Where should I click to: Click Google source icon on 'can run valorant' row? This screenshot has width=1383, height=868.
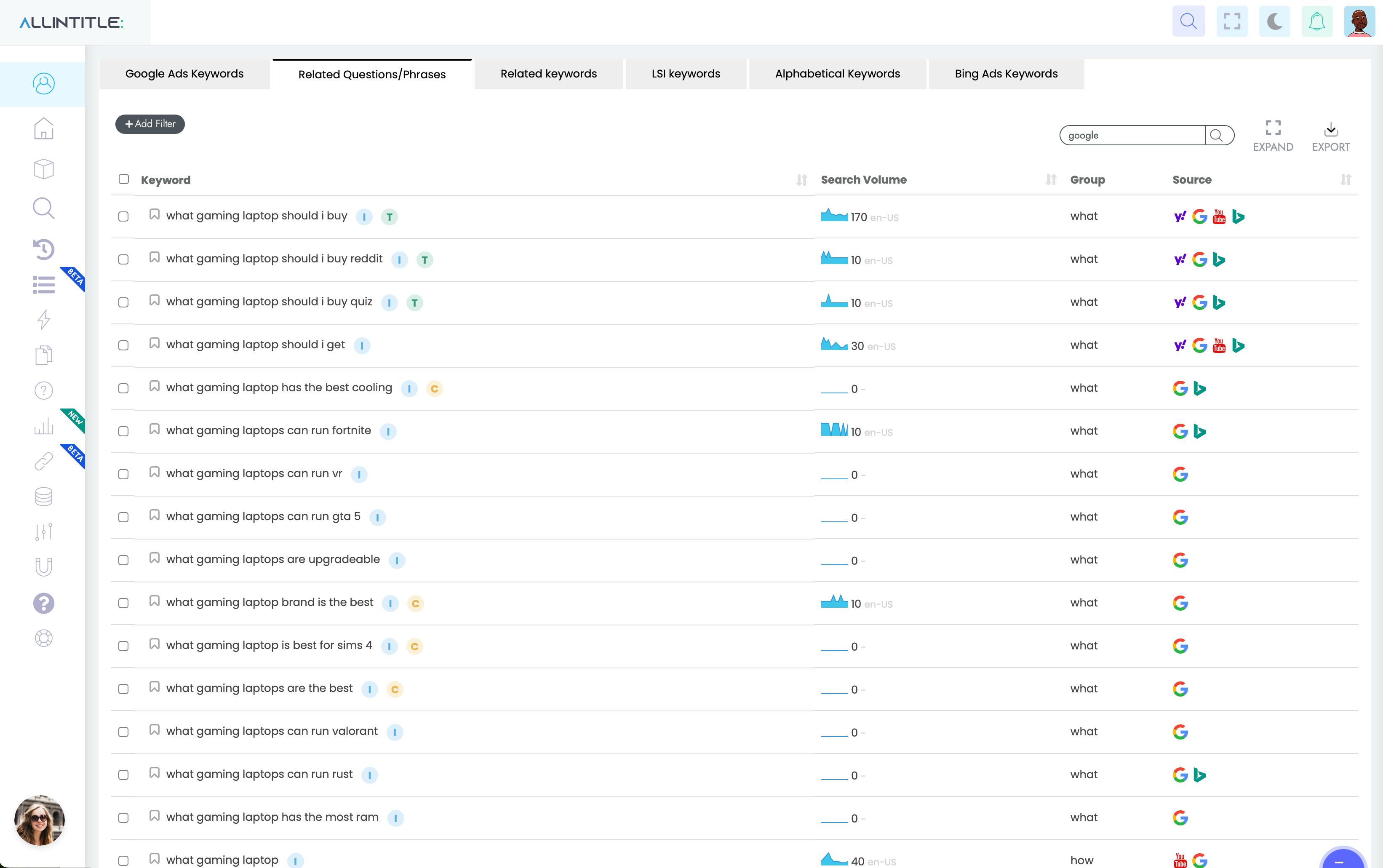pyautogui.click(x=1180, y=732)
